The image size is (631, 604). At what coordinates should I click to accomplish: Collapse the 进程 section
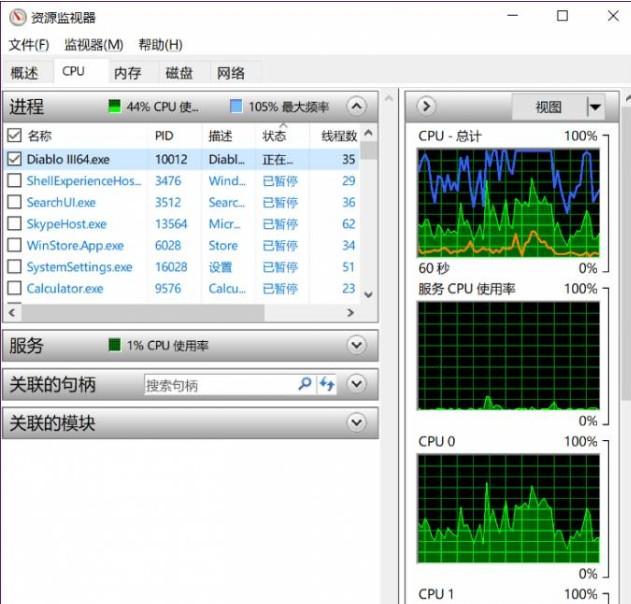[356, 106]
